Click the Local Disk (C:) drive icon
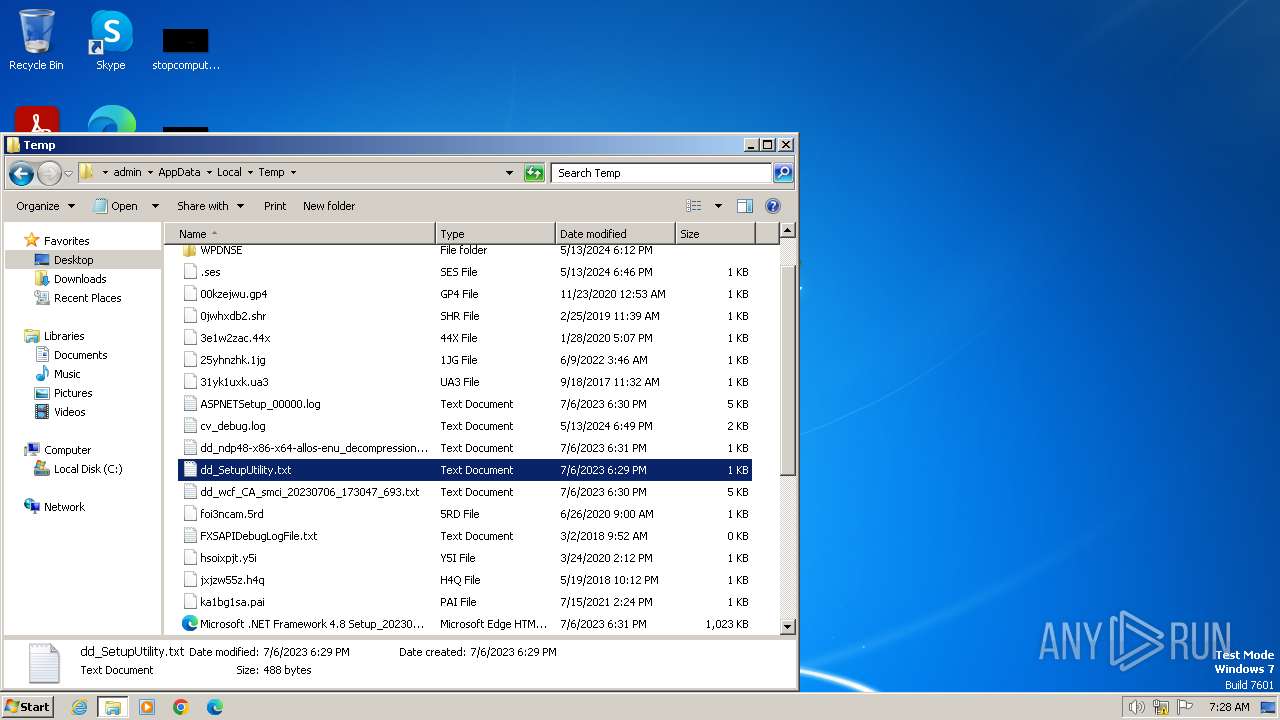Image resolution: width=1280 pixels, height=720 pixels. (x=42, y=469)
